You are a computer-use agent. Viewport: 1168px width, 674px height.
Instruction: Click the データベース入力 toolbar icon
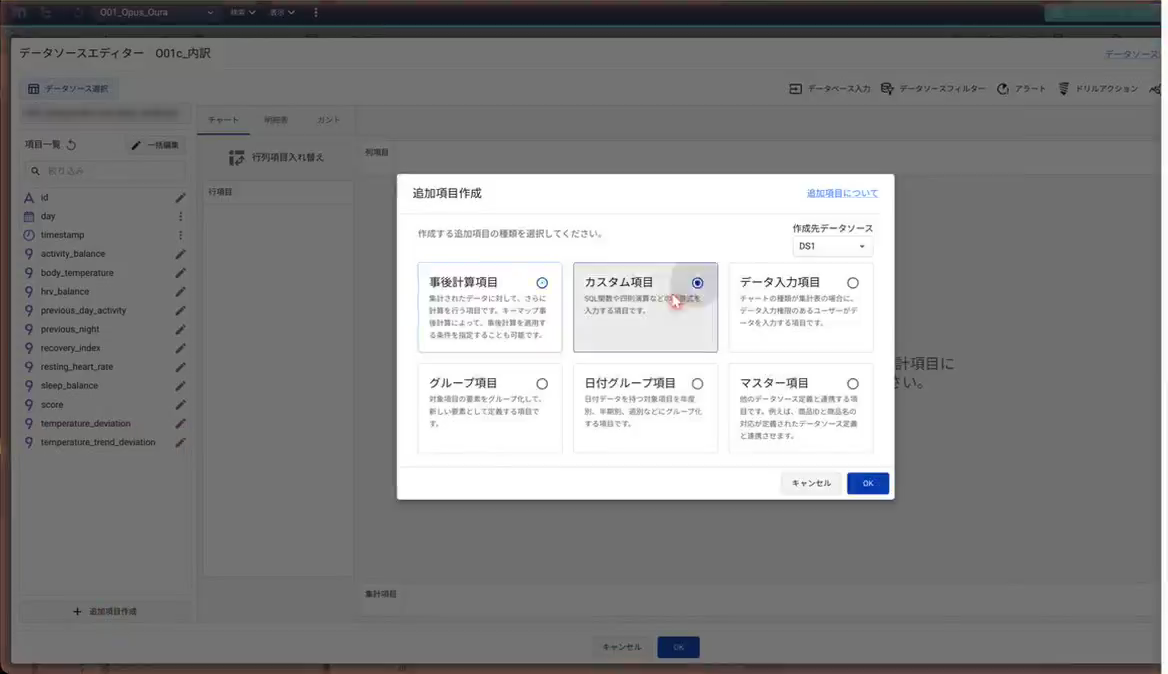[796, 89]
